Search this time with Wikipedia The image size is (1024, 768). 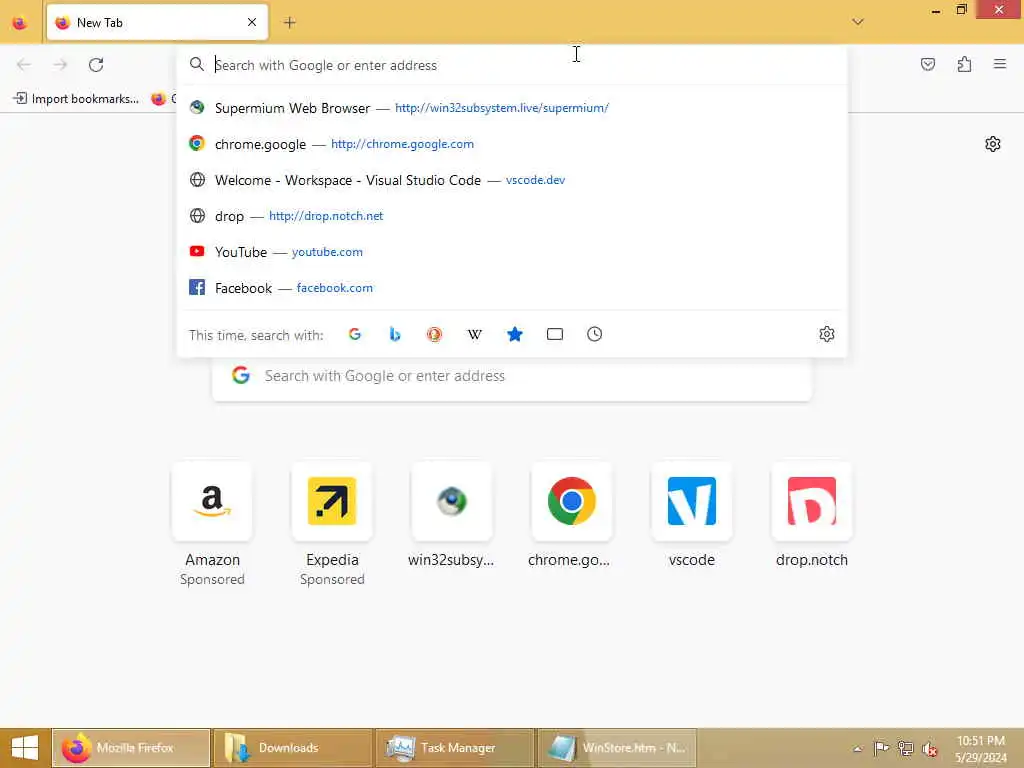[475, 334]
